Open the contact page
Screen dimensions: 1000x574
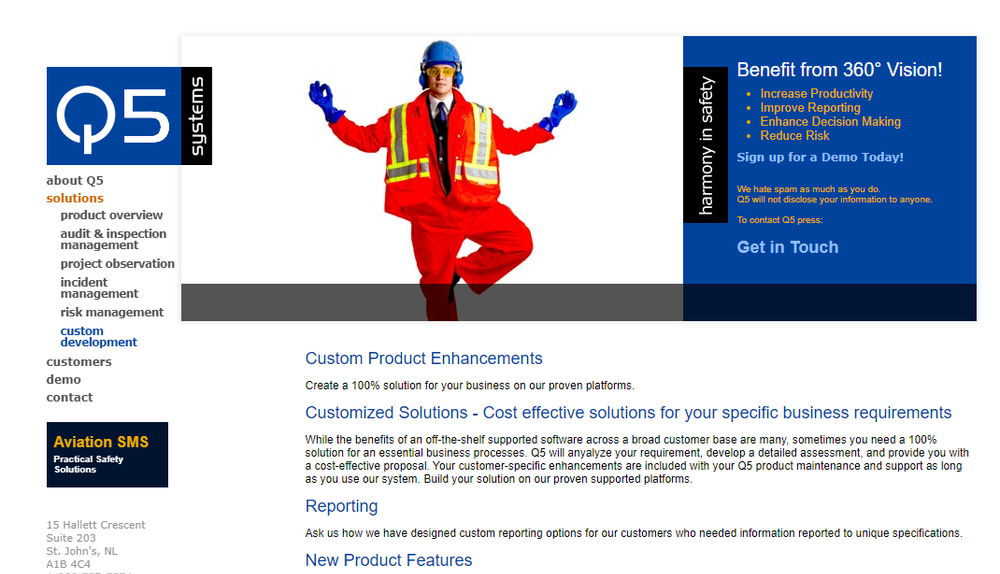[70, 397]
